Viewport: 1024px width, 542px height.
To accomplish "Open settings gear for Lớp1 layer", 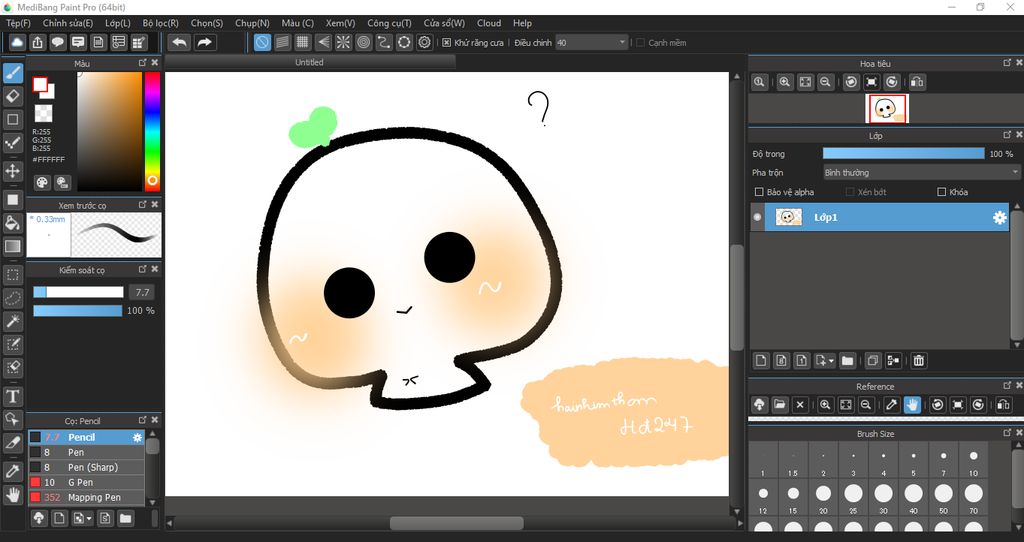I will click(999, 217).
